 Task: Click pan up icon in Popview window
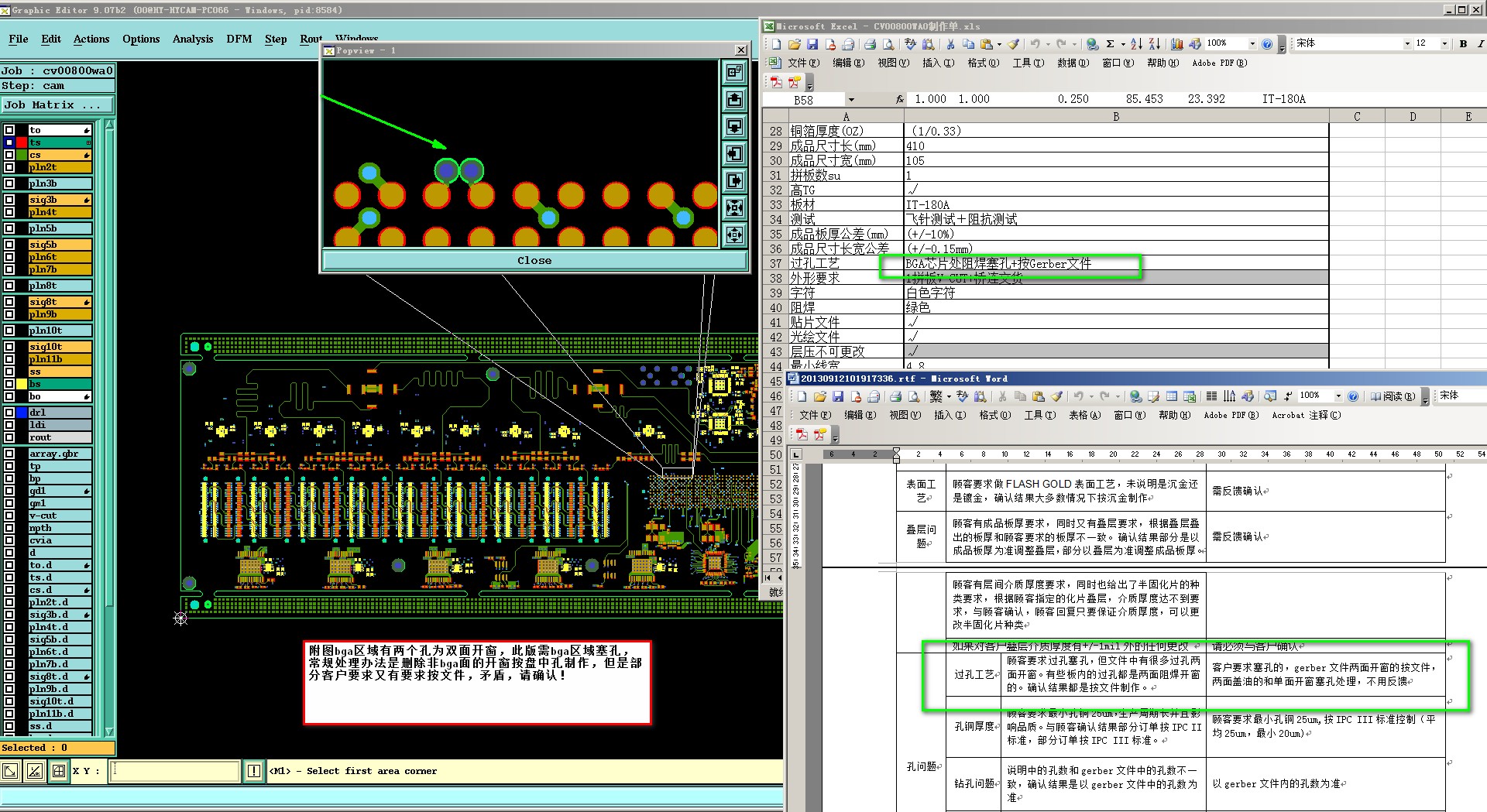pyautogui.click(x=733, y=99)
